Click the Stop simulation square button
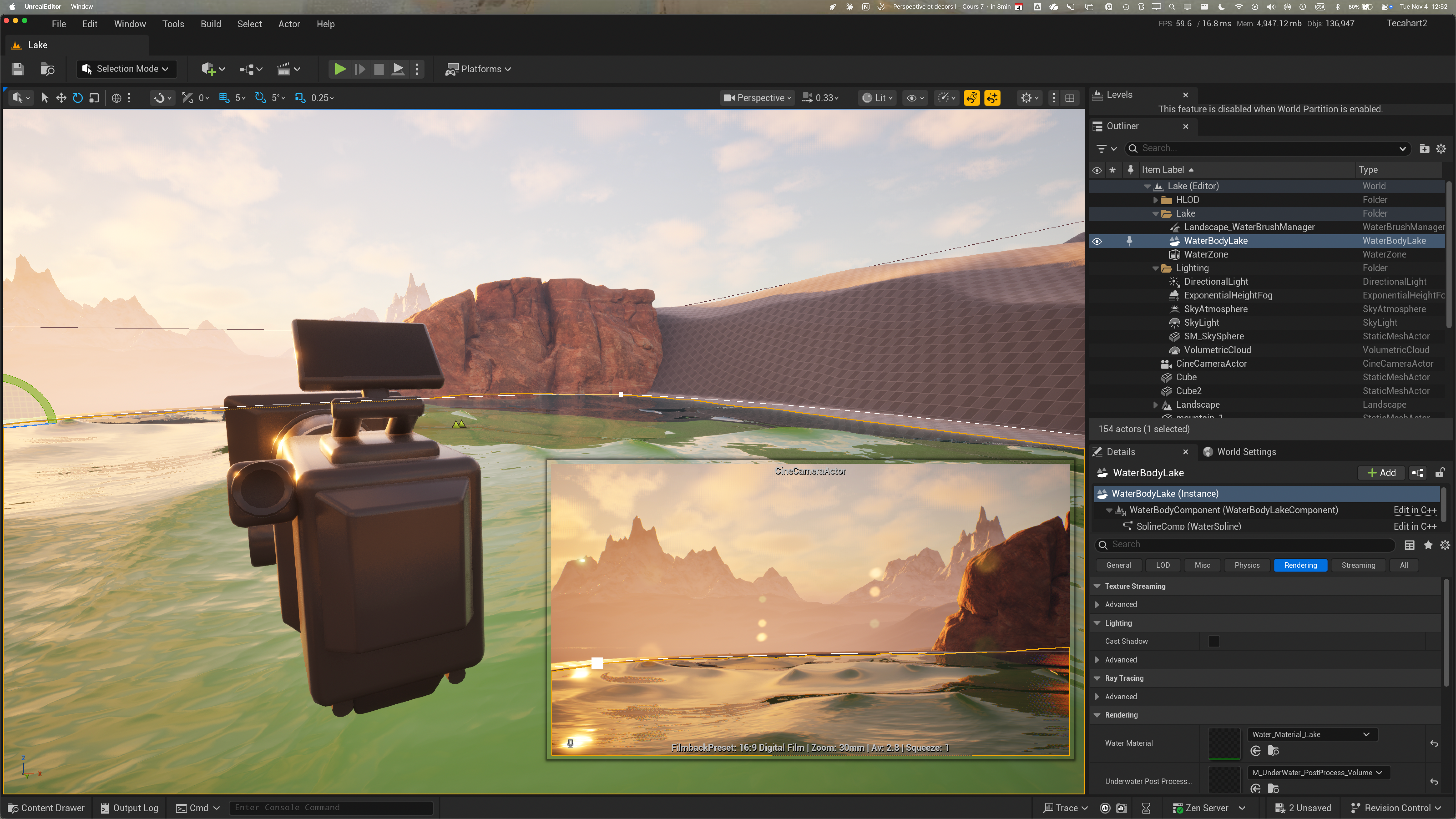This screenshot has height=819, width=1456. point(379,69)
